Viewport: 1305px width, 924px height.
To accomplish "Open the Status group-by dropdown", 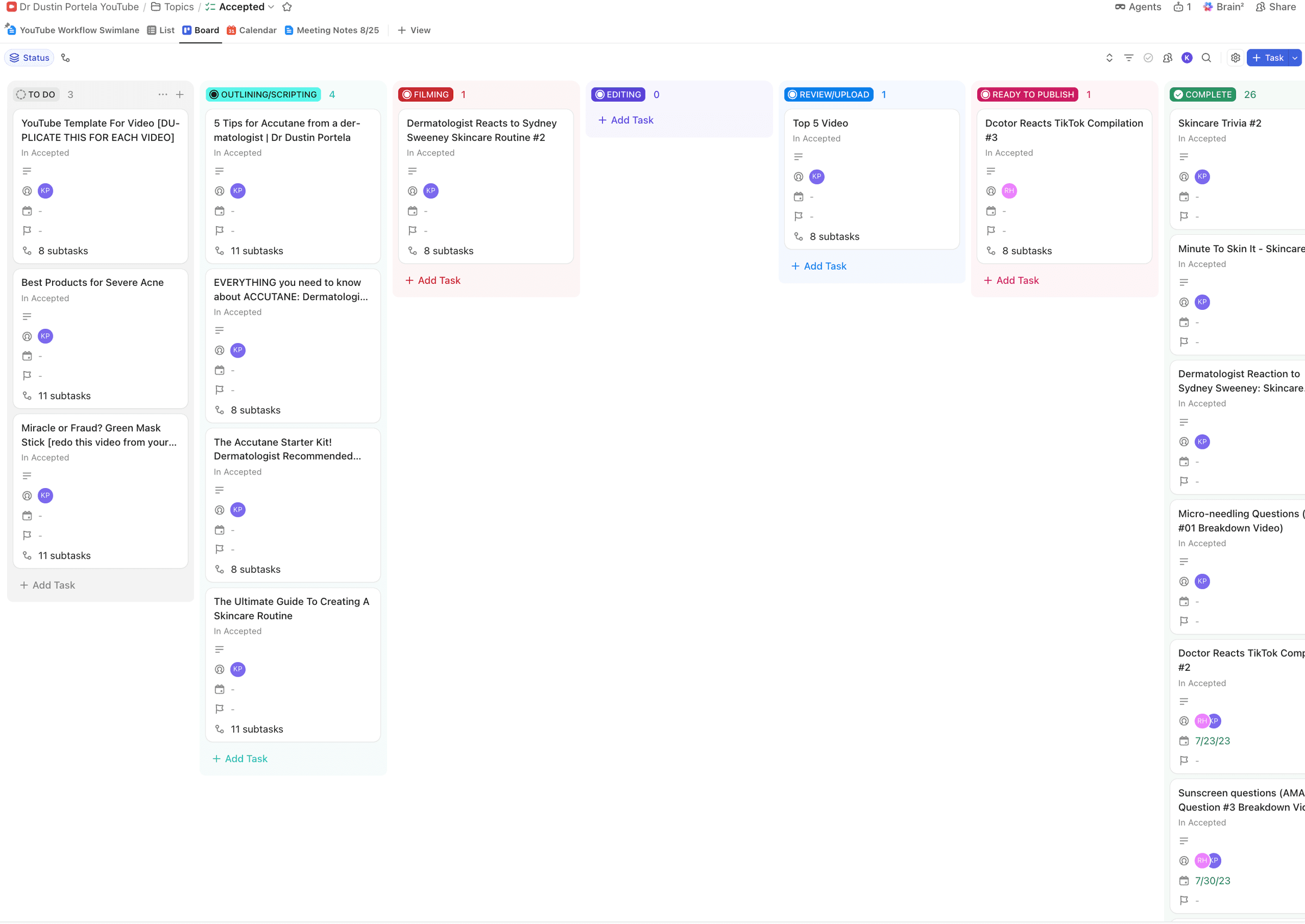I will 29,58.
